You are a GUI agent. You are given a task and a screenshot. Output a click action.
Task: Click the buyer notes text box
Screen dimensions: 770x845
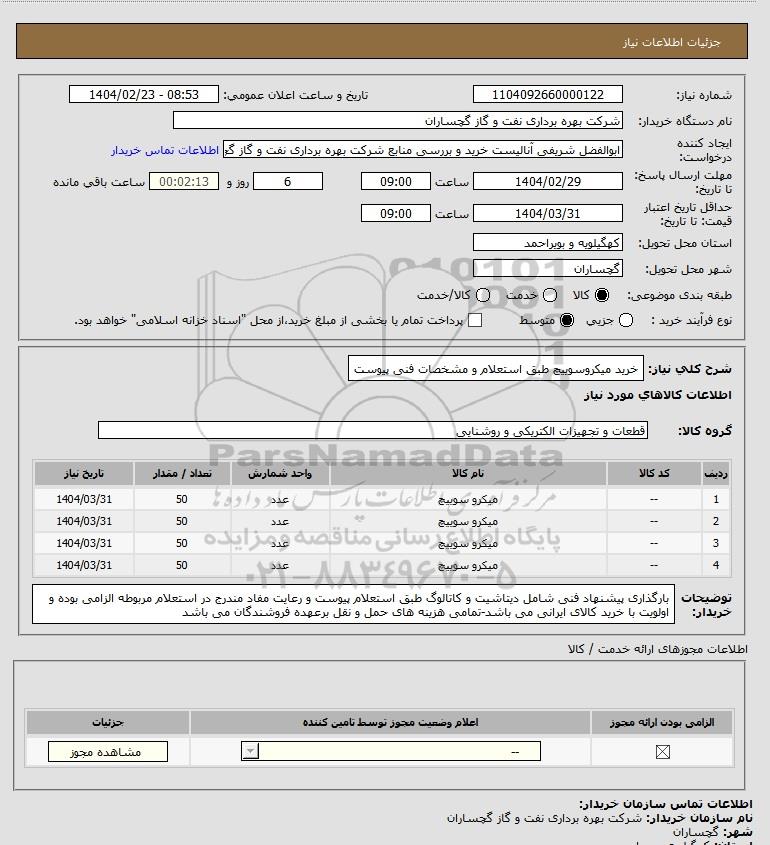[x=353, y=605]
